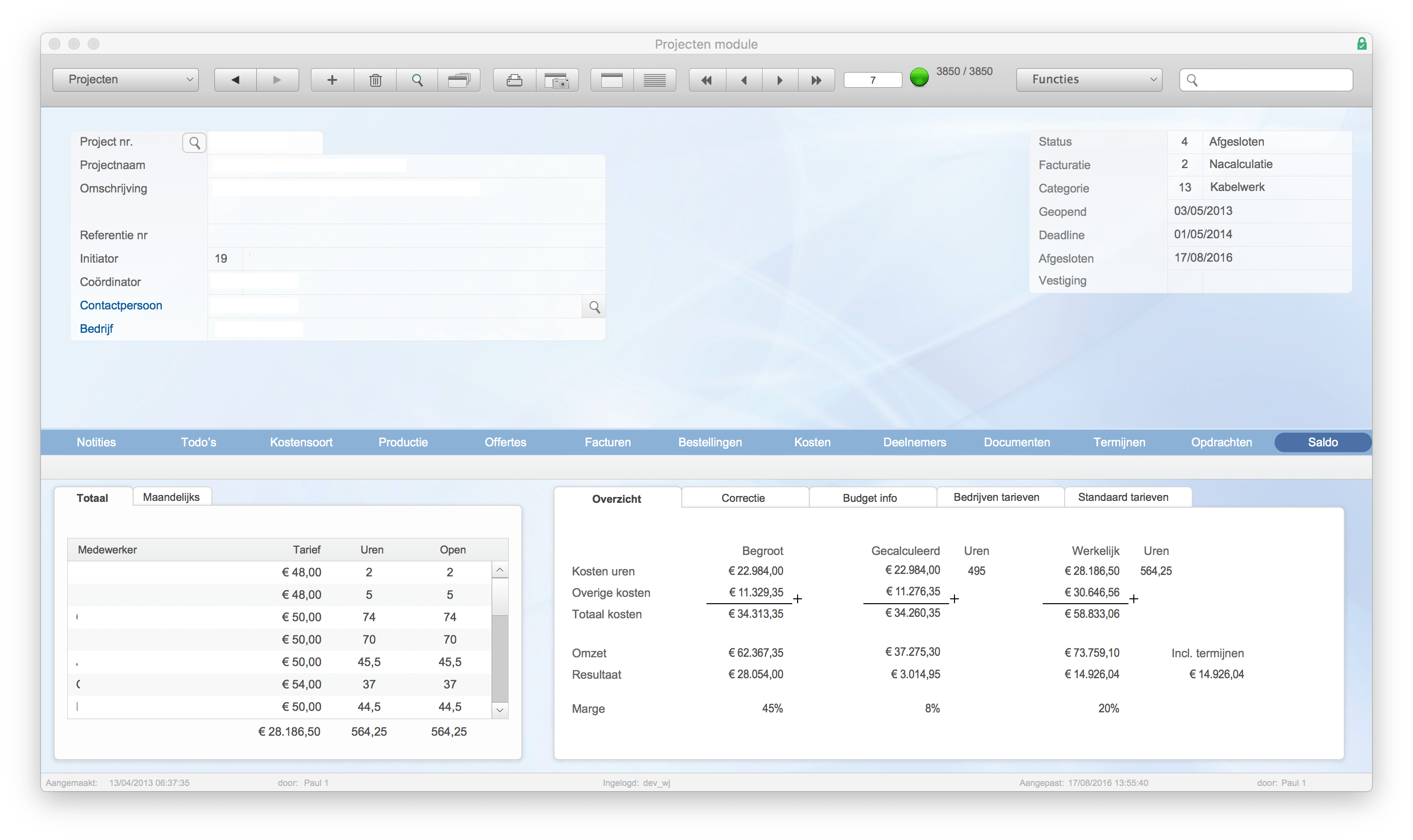1413x840 pixels.
Task: Click the Initiator value 19
Action: tap(221, 258)
